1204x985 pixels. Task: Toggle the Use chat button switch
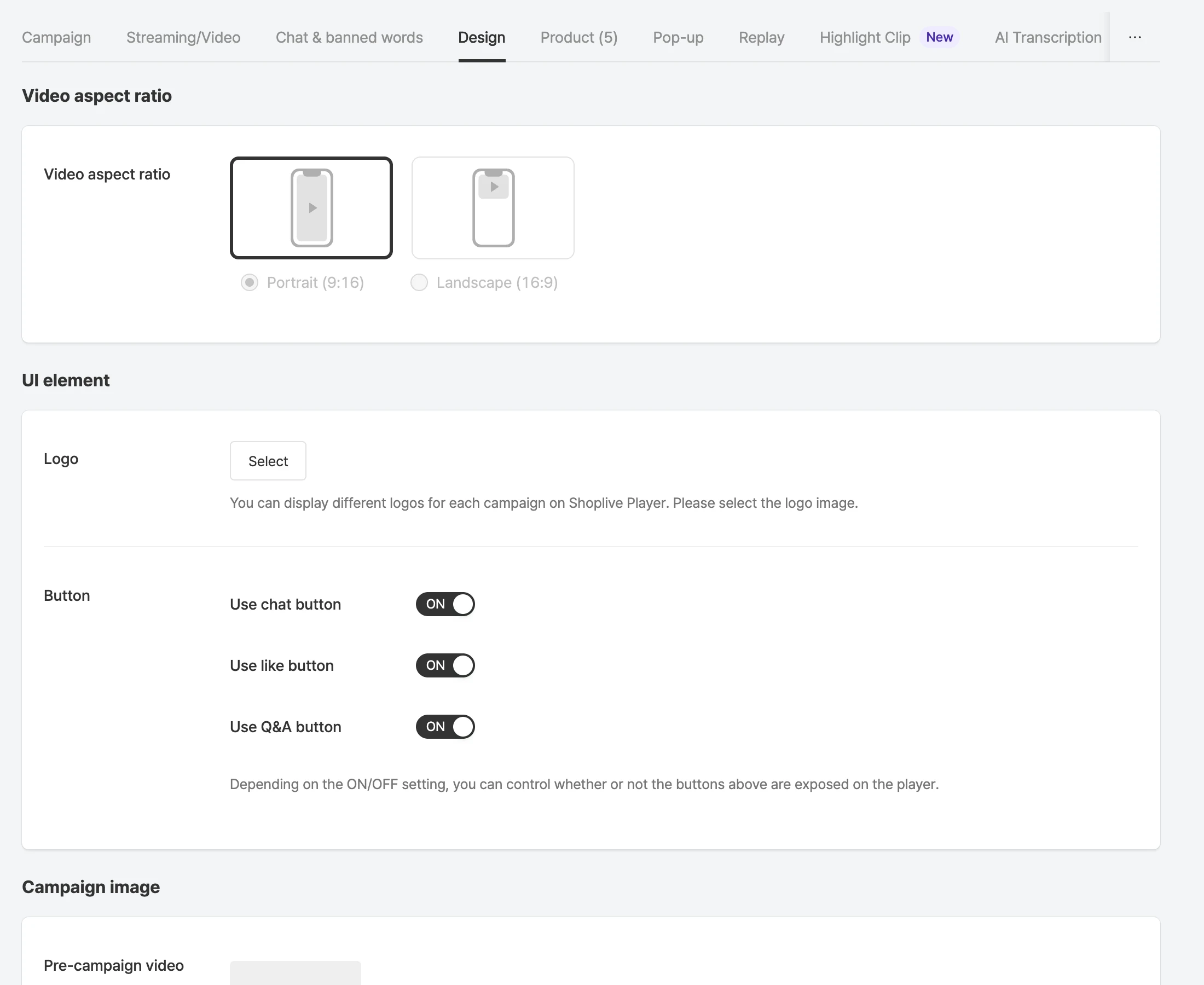coord(445,604)
